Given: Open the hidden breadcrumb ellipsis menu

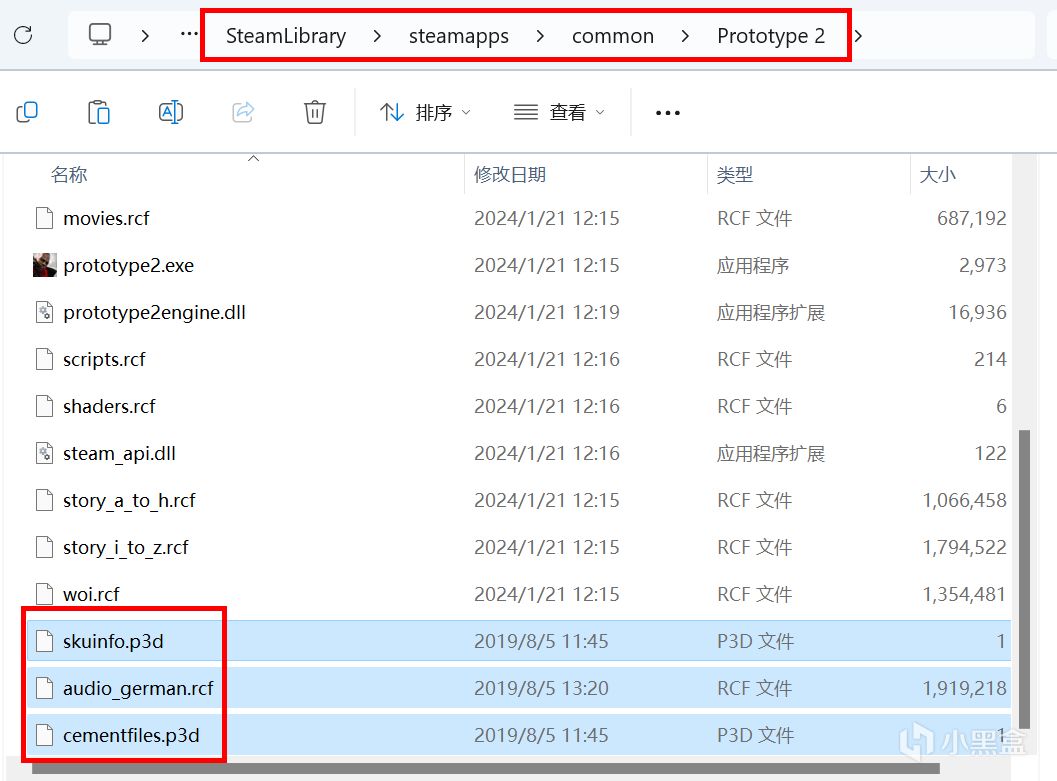Looking at the screenshot, I should 189,34.
